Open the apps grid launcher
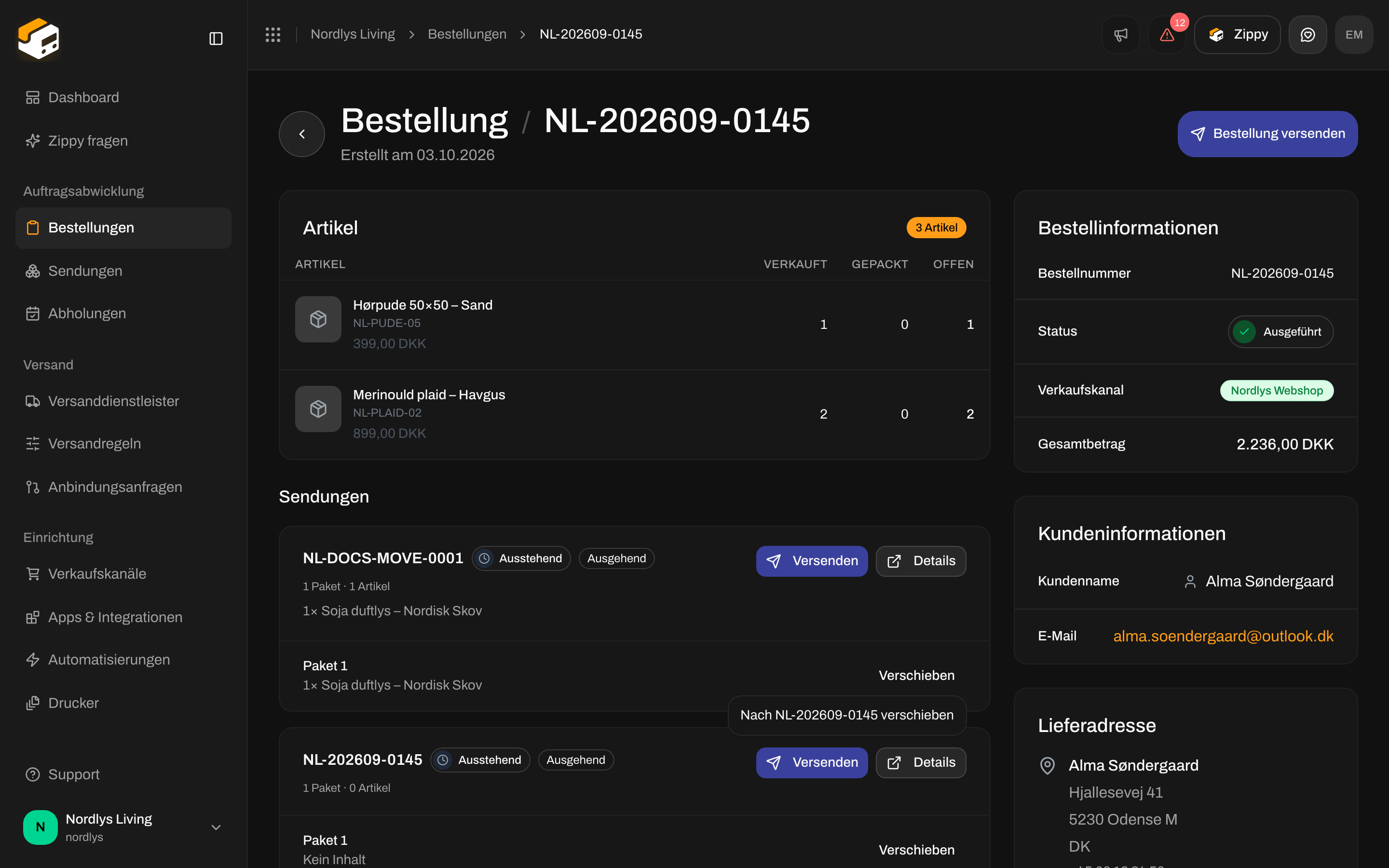Image resolution: width=1389 pixels, height=868 pixels. (272, 34)
